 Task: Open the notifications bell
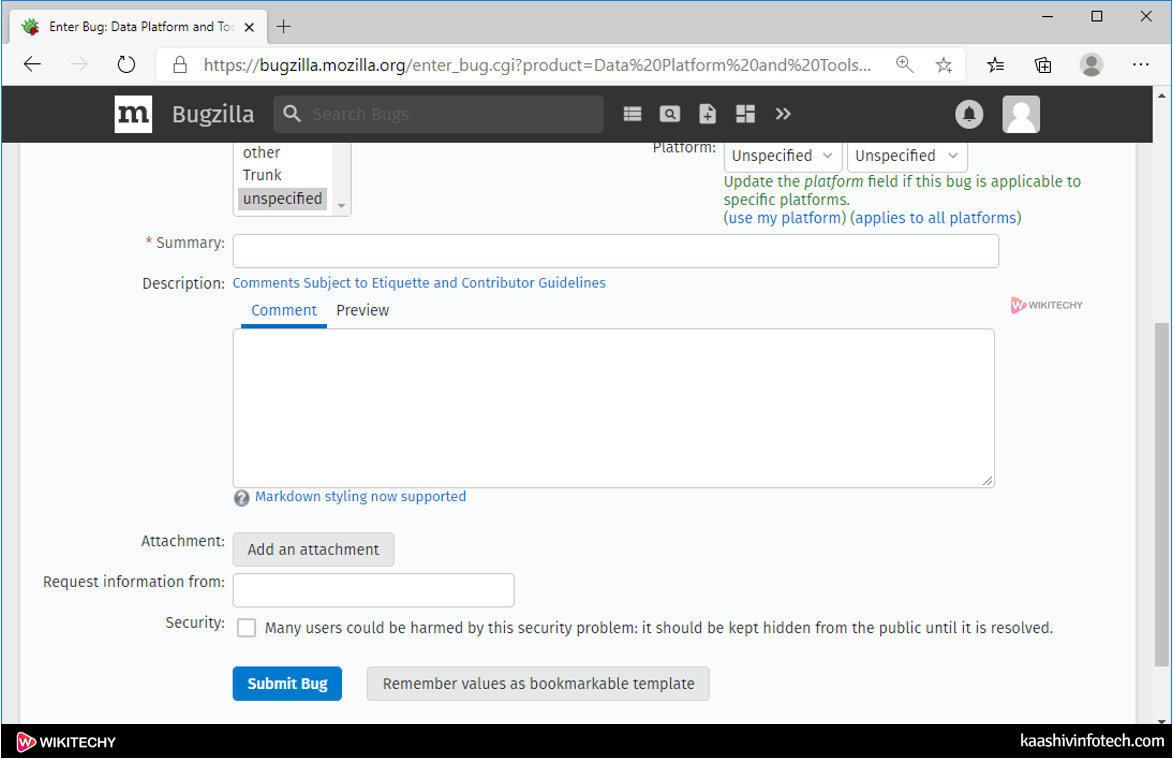click(x=969, y=114)
